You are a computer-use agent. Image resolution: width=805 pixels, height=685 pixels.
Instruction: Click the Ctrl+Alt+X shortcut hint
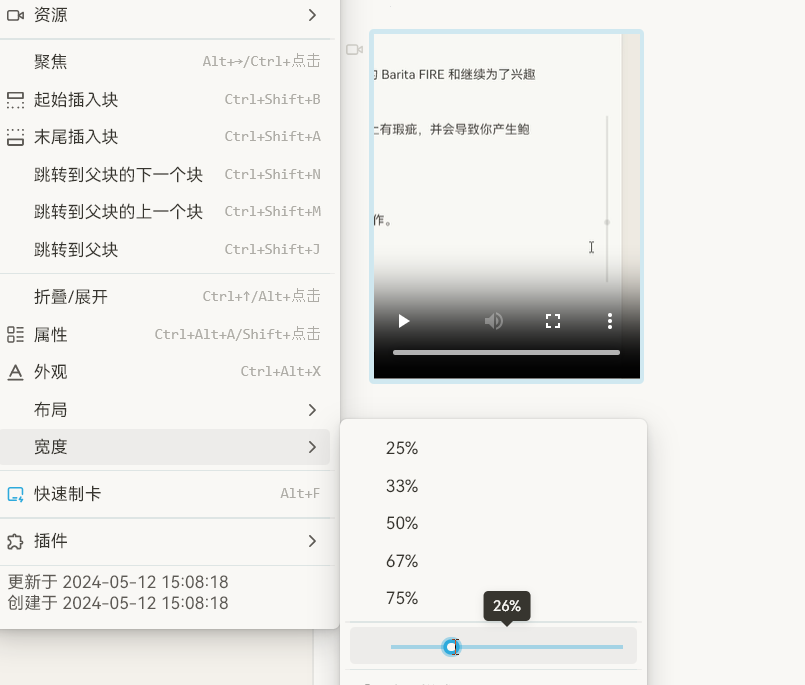(x=281, y=371)
